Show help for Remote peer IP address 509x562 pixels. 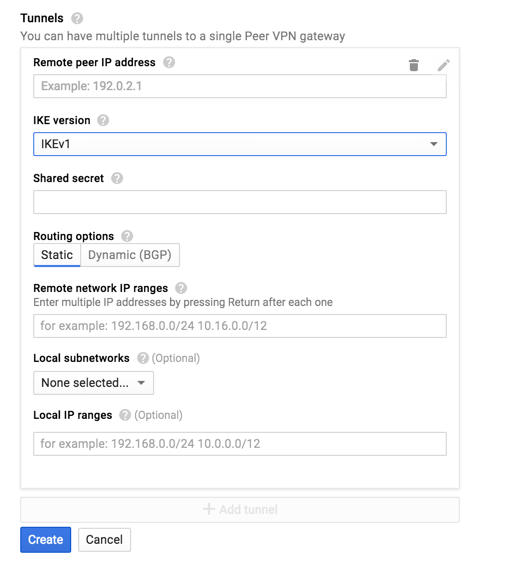pos(169,62)
